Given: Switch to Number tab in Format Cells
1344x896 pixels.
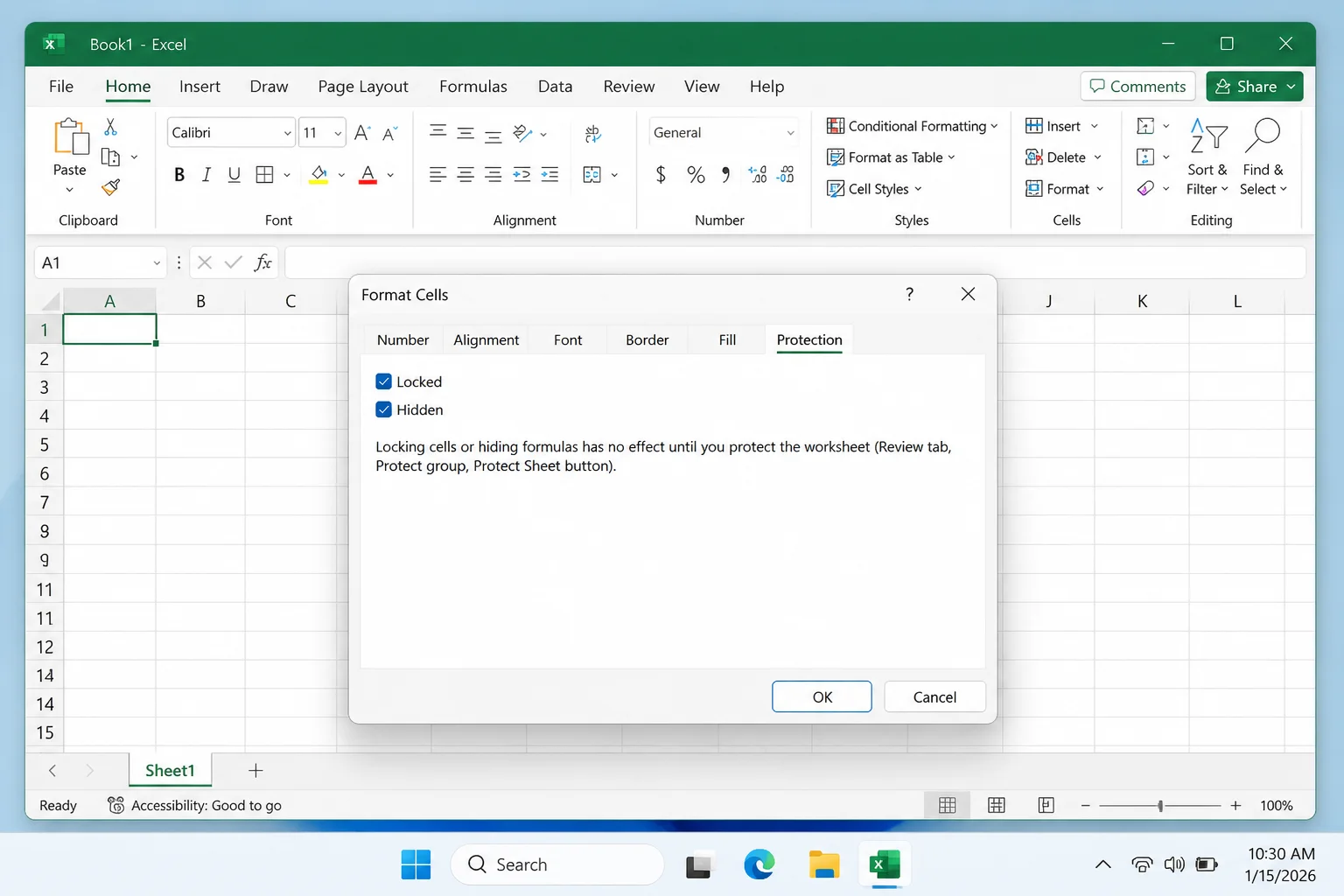Looking at the screenshot, I should 402,339.
